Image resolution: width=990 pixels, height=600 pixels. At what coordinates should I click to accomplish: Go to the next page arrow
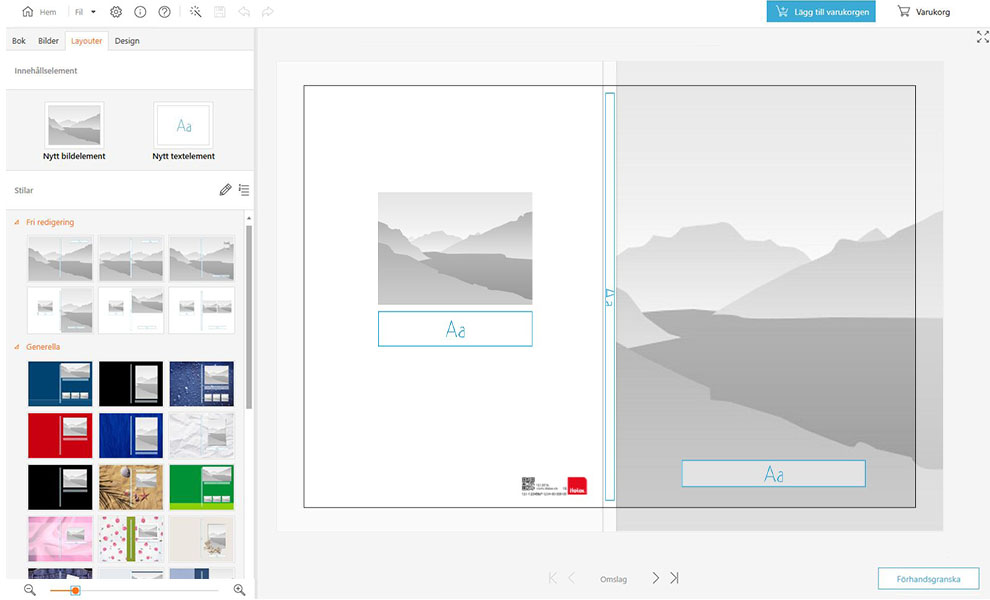point(656,578)
